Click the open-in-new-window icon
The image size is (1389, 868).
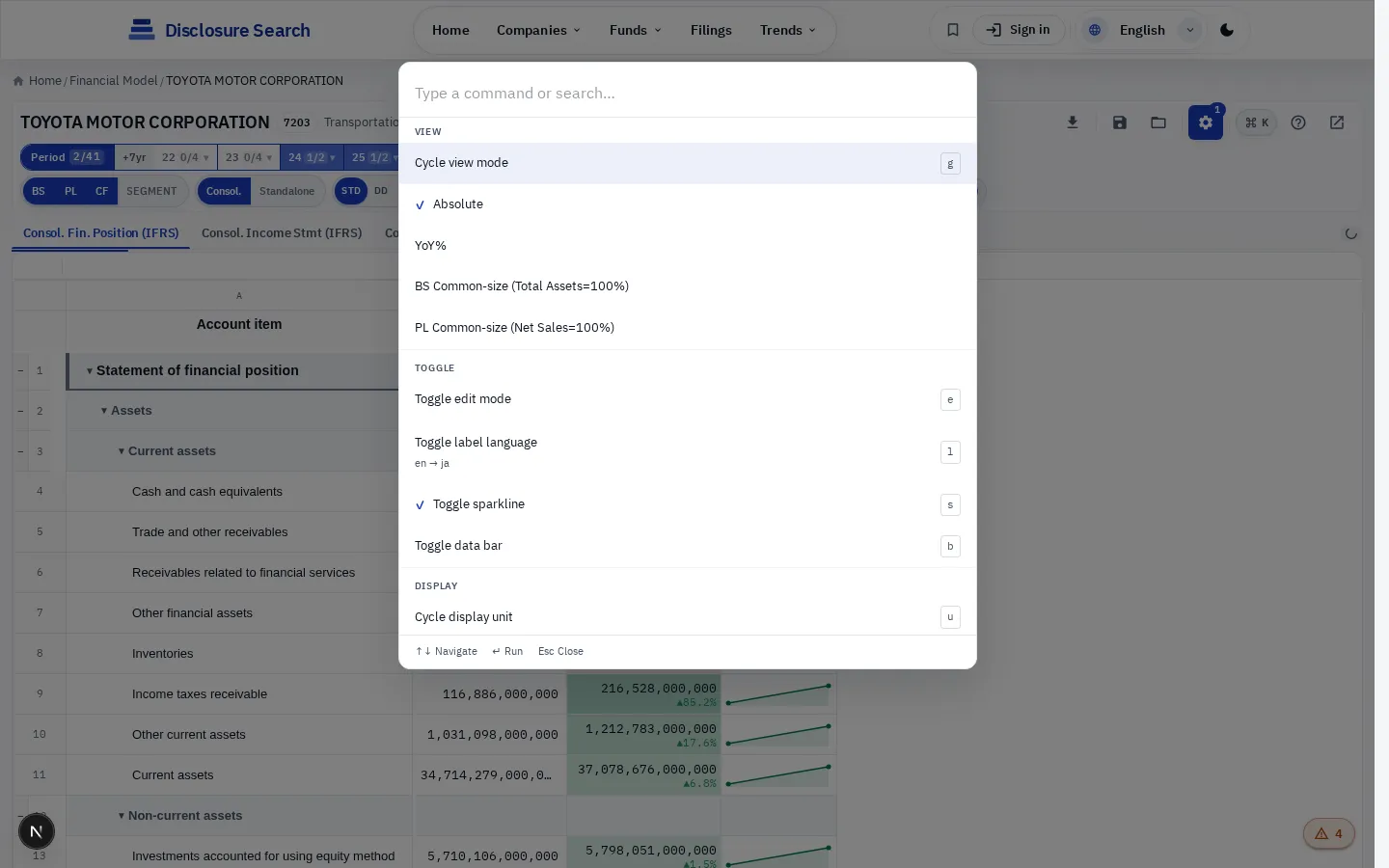pyautogui.click(x=1337, y=122)
